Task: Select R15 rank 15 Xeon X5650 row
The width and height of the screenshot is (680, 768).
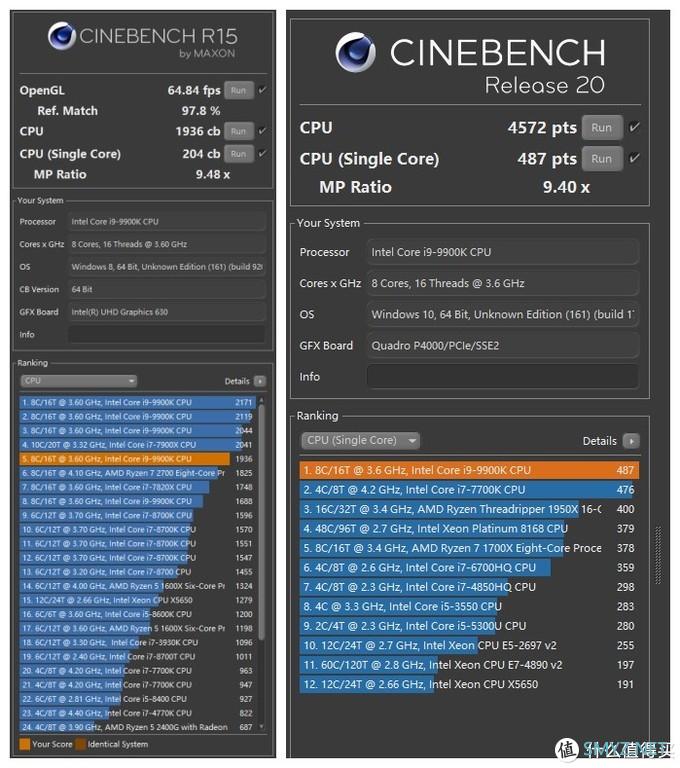Action: [138, 600]
